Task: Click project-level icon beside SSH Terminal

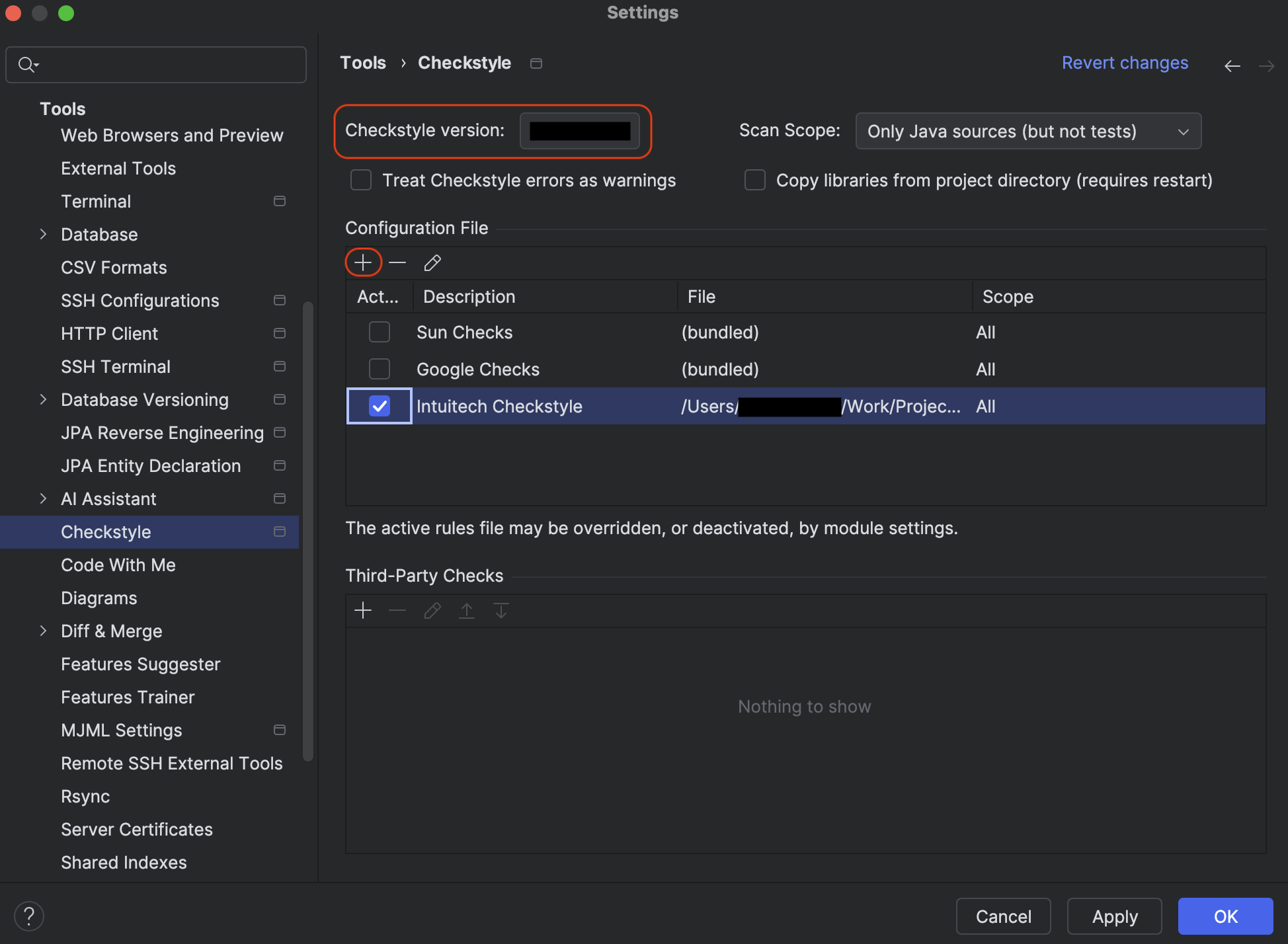Action: tap(280, 366)
